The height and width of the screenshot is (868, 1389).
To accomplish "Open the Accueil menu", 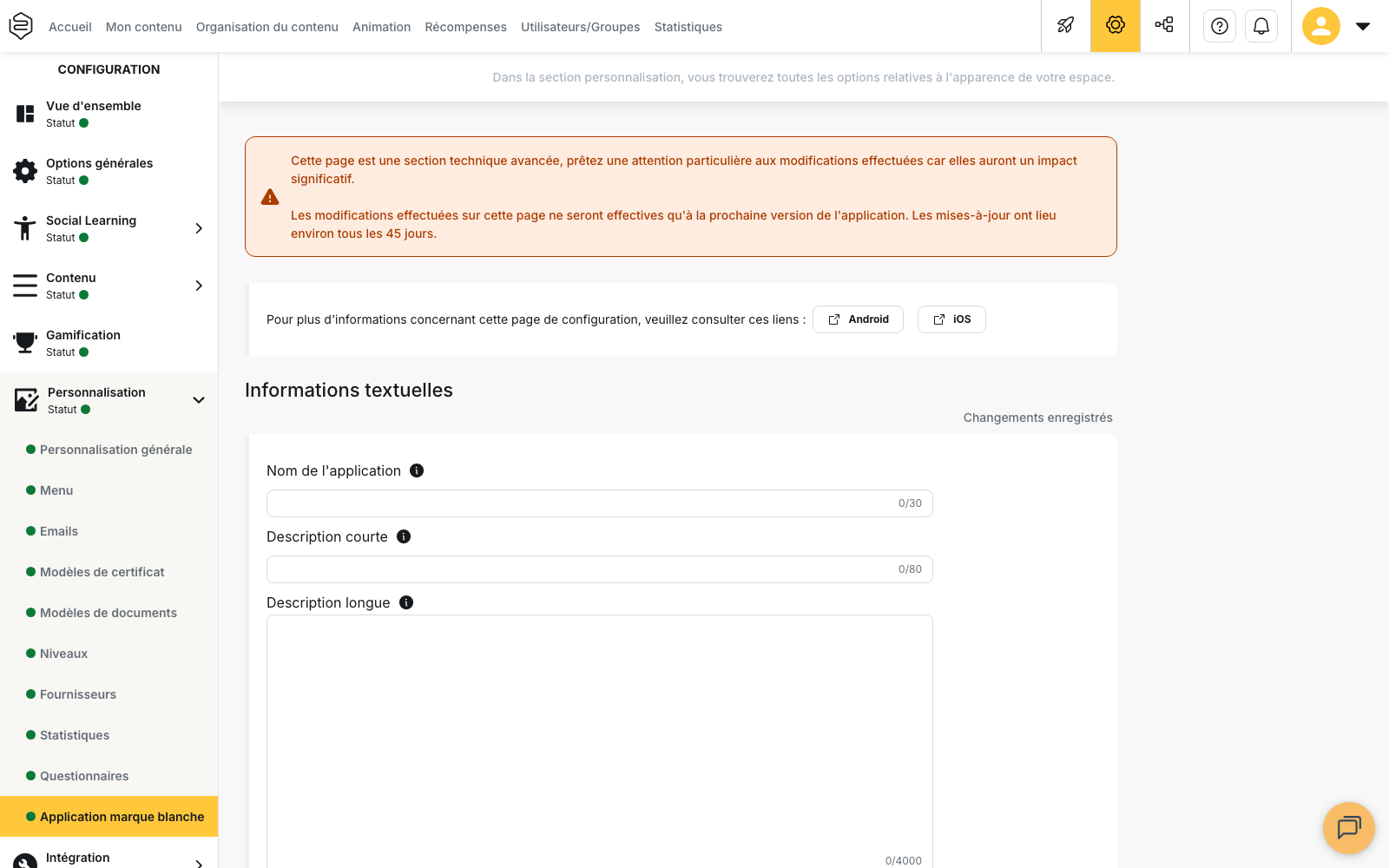I will coord(70,27).
